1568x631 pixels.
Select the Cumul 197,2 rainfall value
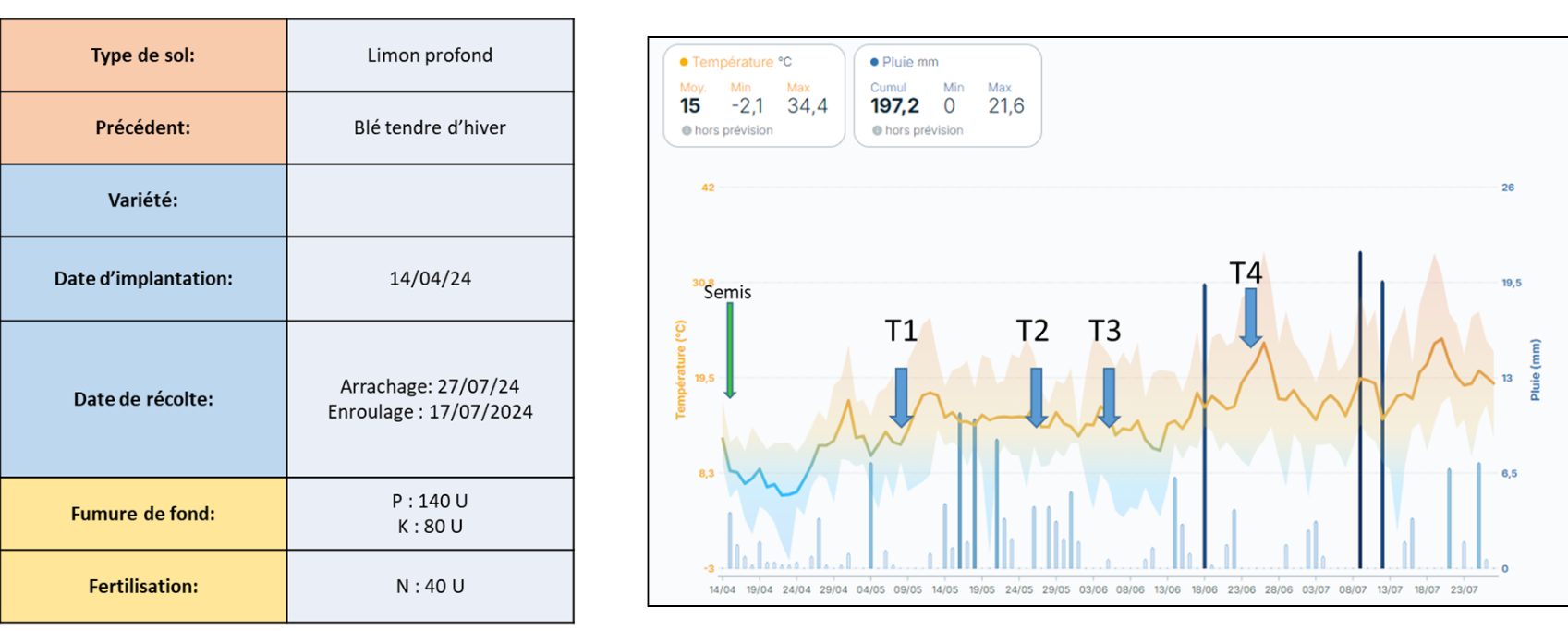[x=893, y=106]
